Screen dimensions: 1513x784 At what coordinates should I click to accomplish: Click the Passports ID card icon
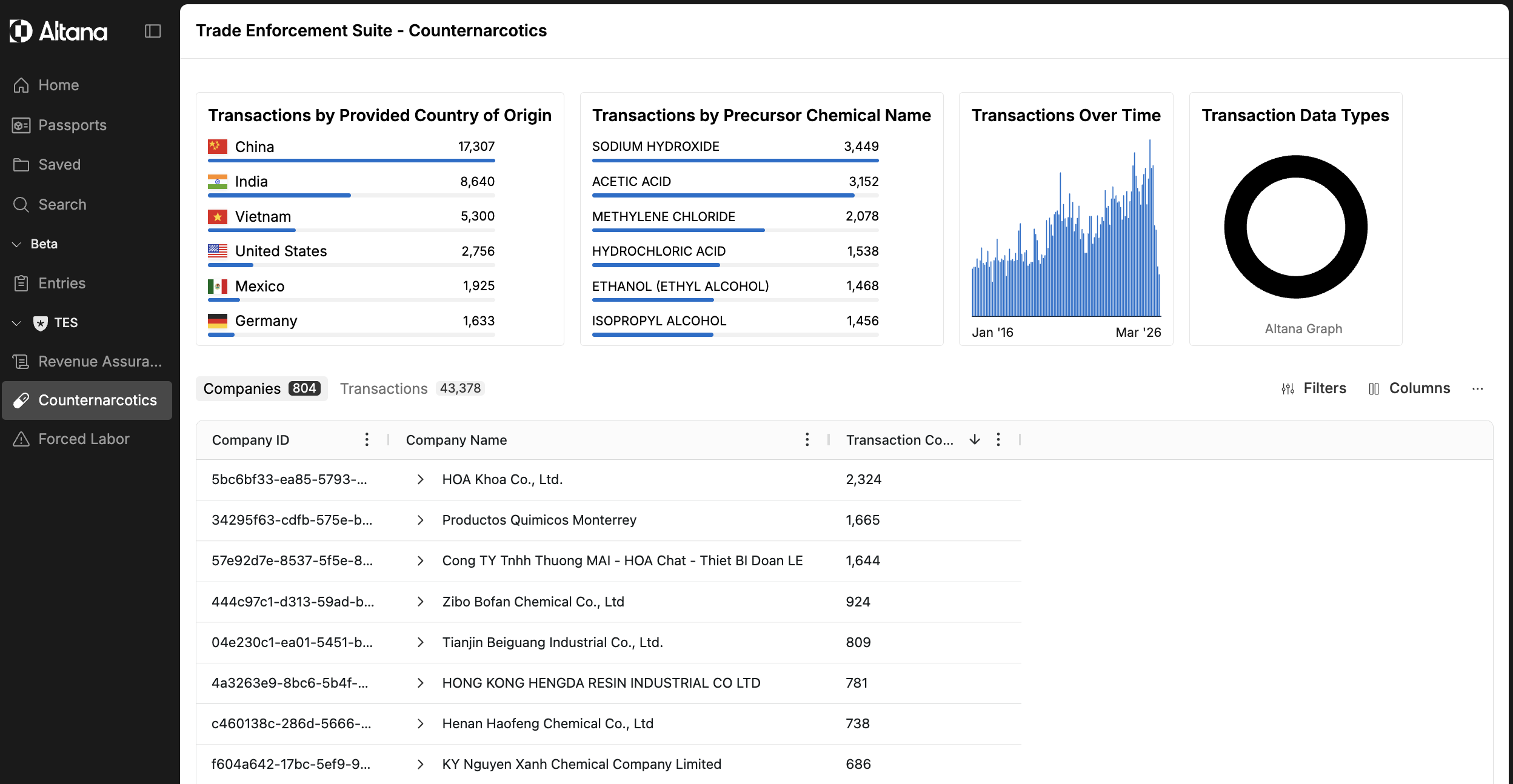[21, 125]
